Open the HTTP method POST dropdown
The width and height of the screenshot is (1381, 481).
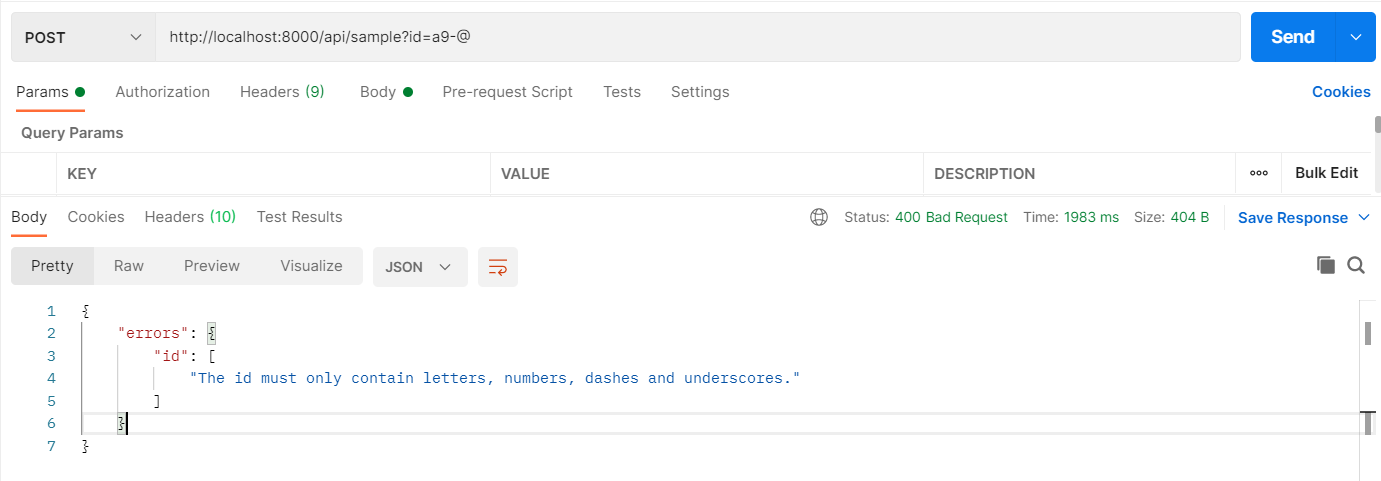84,37
